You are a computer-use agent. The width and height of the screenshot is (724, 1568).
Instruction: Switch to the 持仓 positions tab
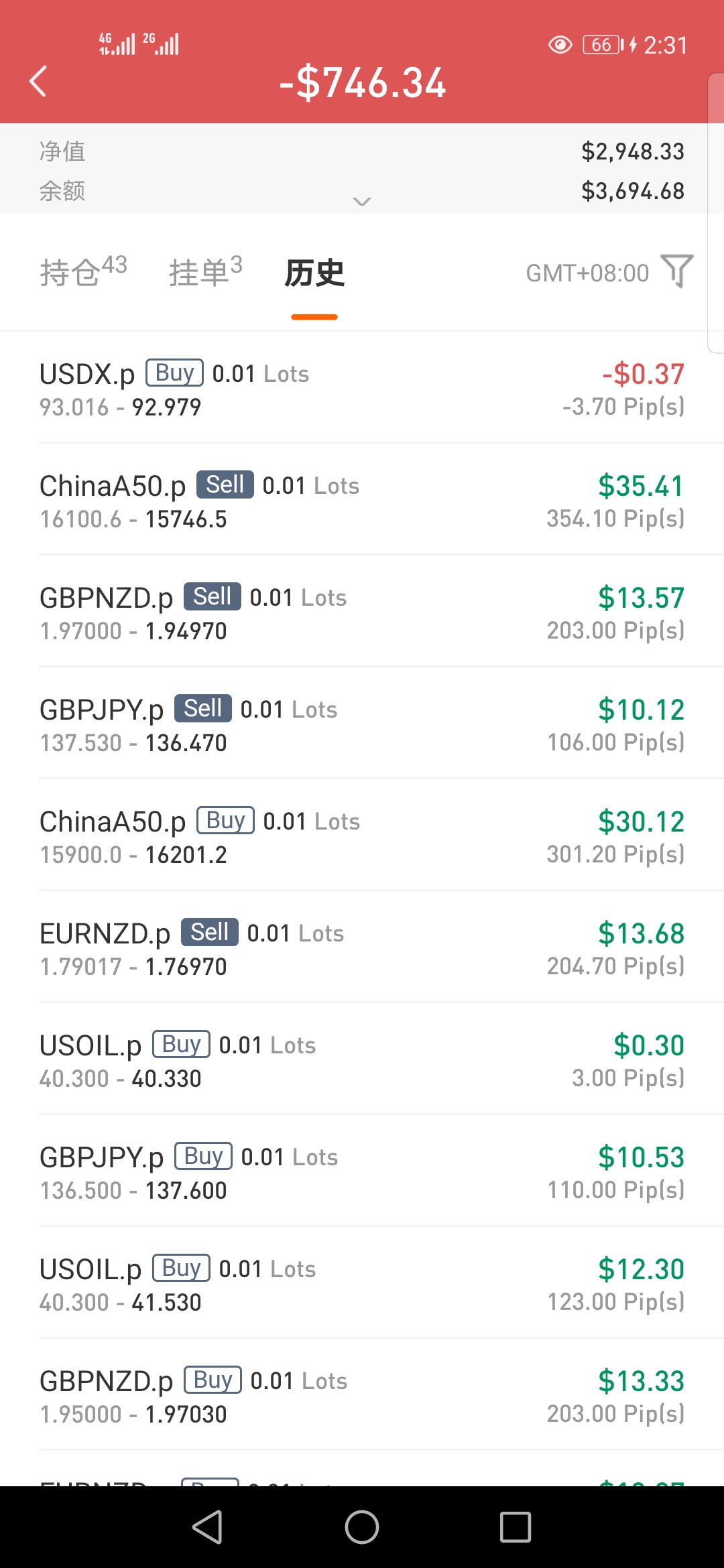(83, 271)
